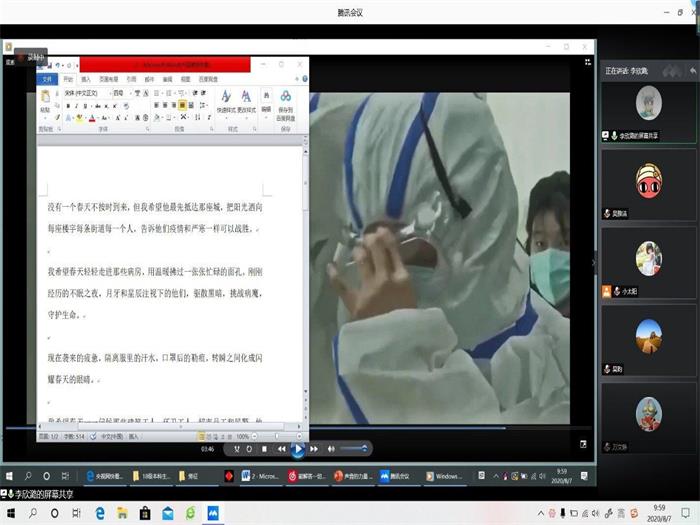The image size is (700, 525).
Task: Click Tencent Meeting icon in bottom Windows taskbar
Action: point(213,513)
